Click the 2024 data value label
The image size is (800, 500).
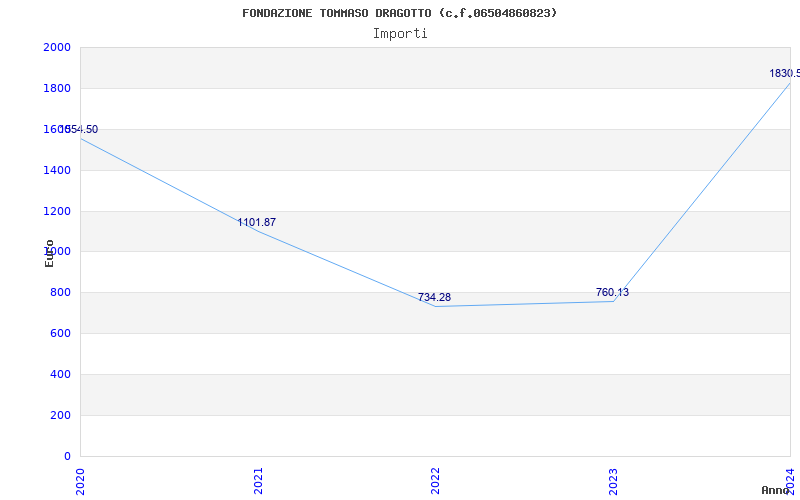coord(785,73)
